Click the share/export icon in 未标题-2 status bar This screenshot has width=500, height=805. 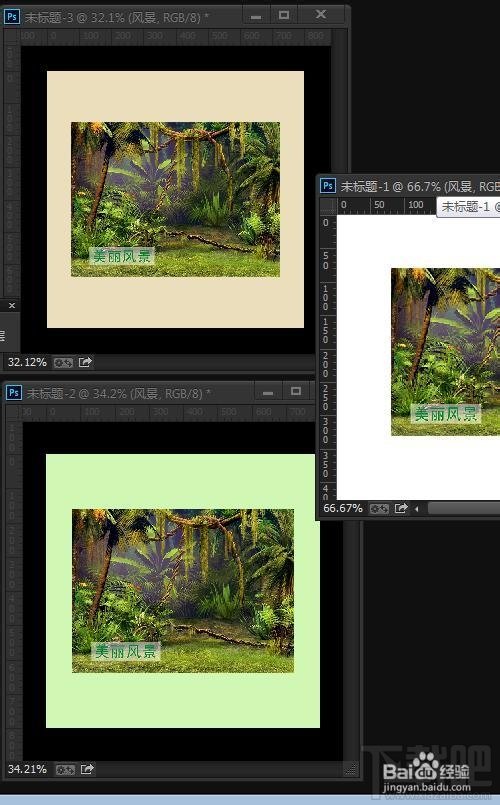coord(87,769)
